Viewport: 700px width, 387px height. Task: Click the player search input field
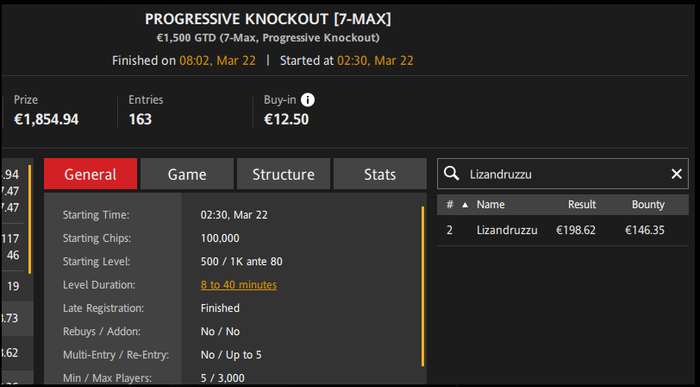pos(563,174)
